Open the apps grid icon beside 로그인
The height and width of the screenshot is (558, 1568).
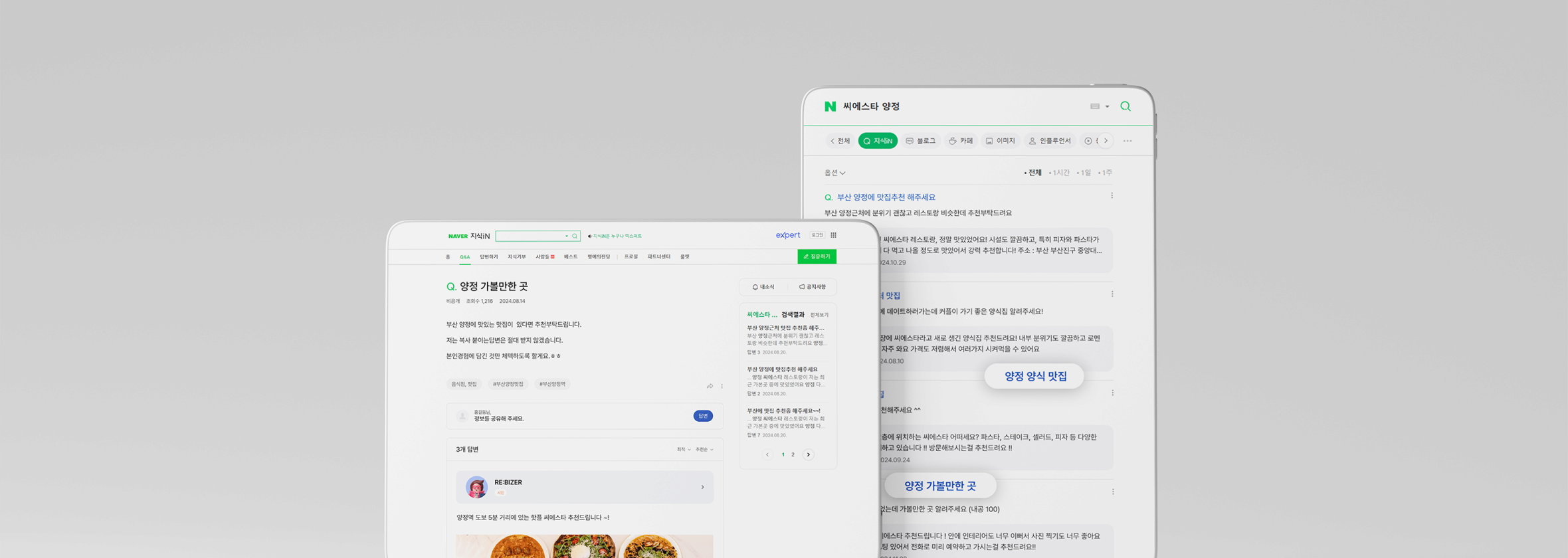834,235
